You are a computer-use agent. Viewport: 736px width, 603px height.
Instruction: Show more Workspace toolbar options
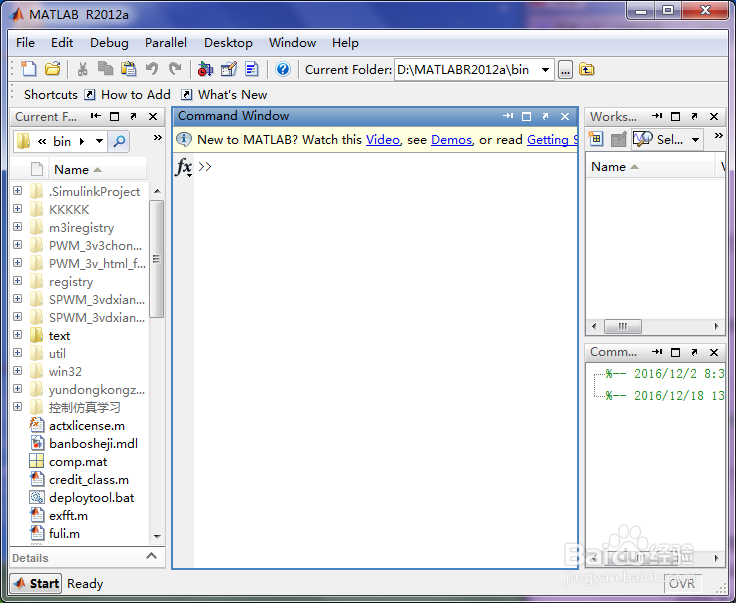719,136
